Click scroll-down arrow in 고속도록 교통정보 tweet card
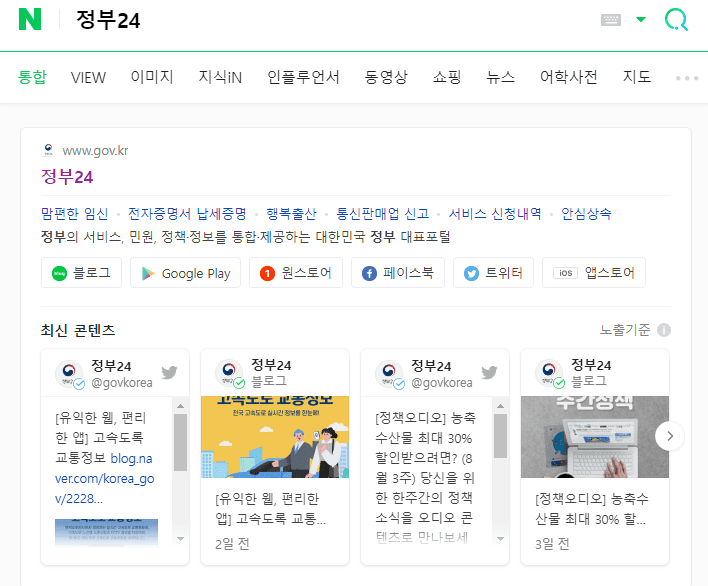The height and width of the screenshot is (586, 708). 181,539
